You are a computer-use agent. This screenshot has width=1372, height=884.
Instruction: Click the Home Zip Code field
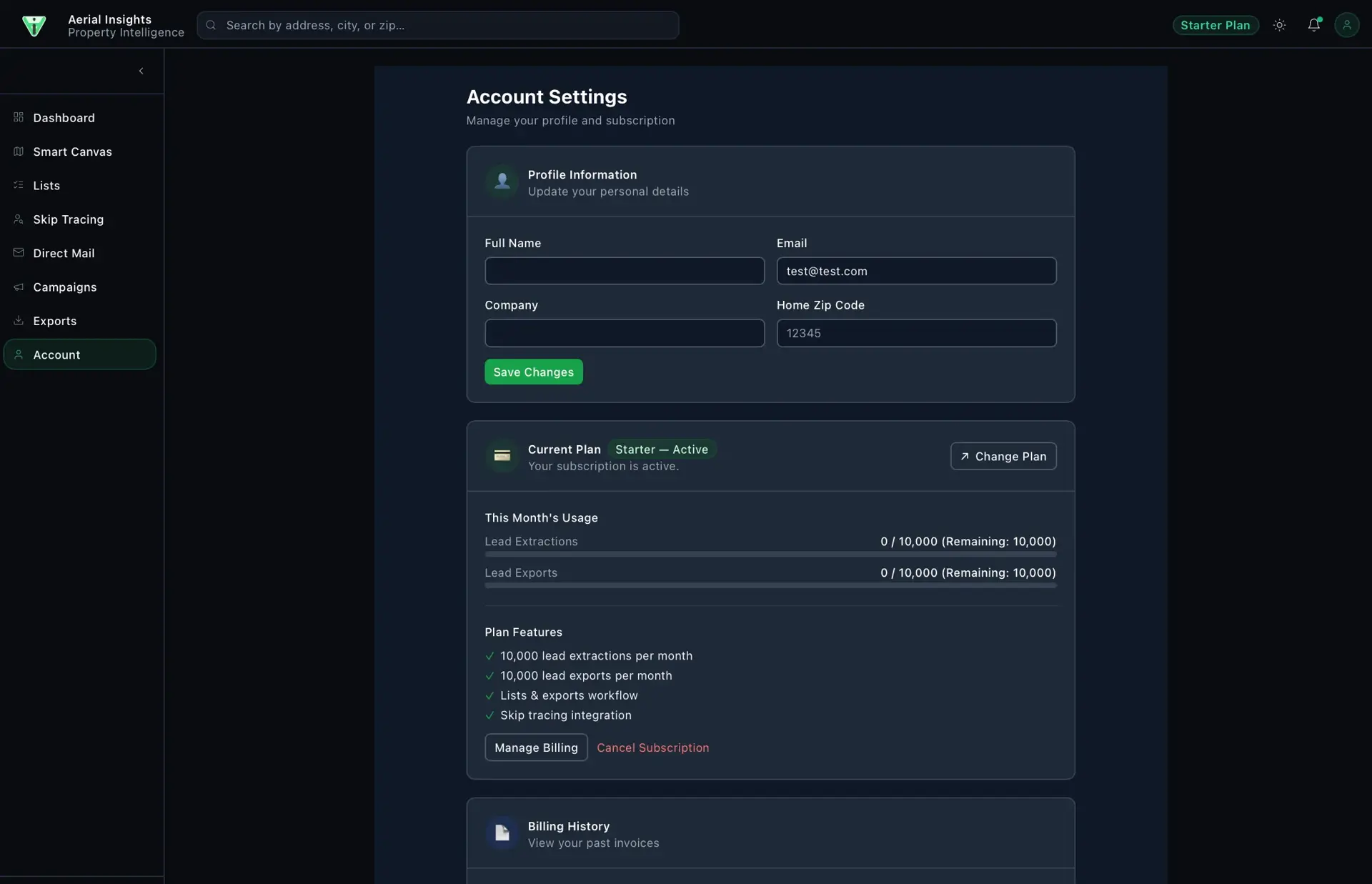916,333
